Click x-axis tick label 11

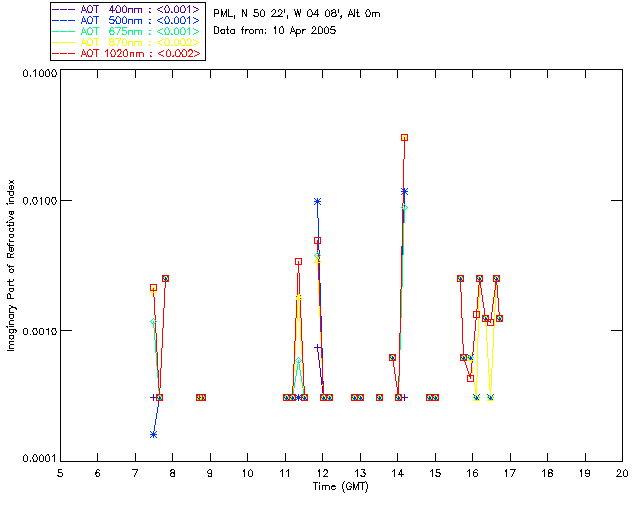(x=284, y=473)
